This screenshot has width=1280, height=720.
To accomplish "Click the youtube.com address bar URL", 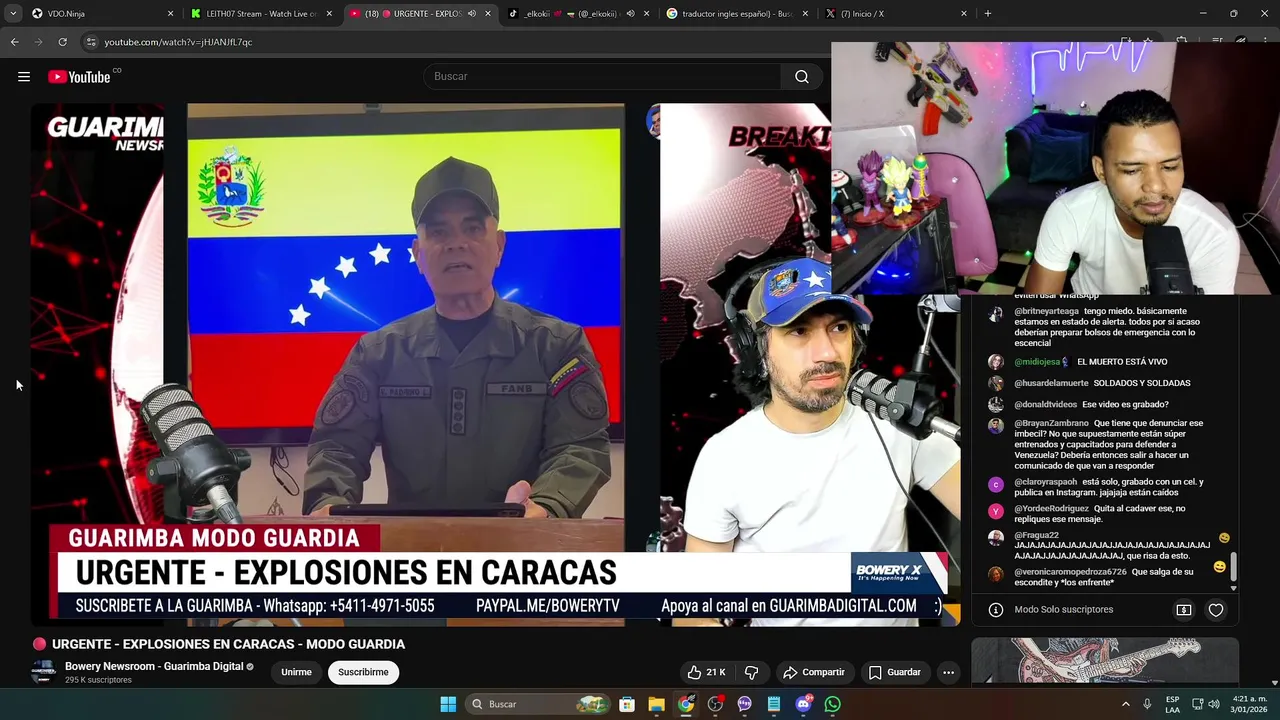I will coord(178,42).
